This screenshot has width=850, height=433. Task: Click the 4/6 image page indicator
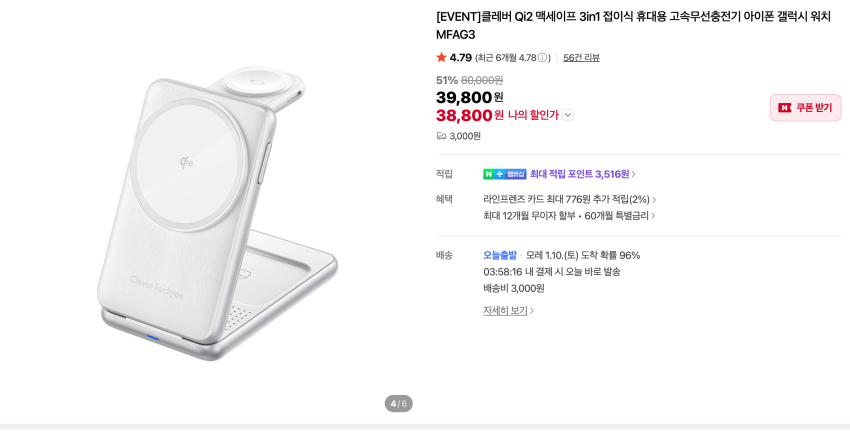coord(398,403)
